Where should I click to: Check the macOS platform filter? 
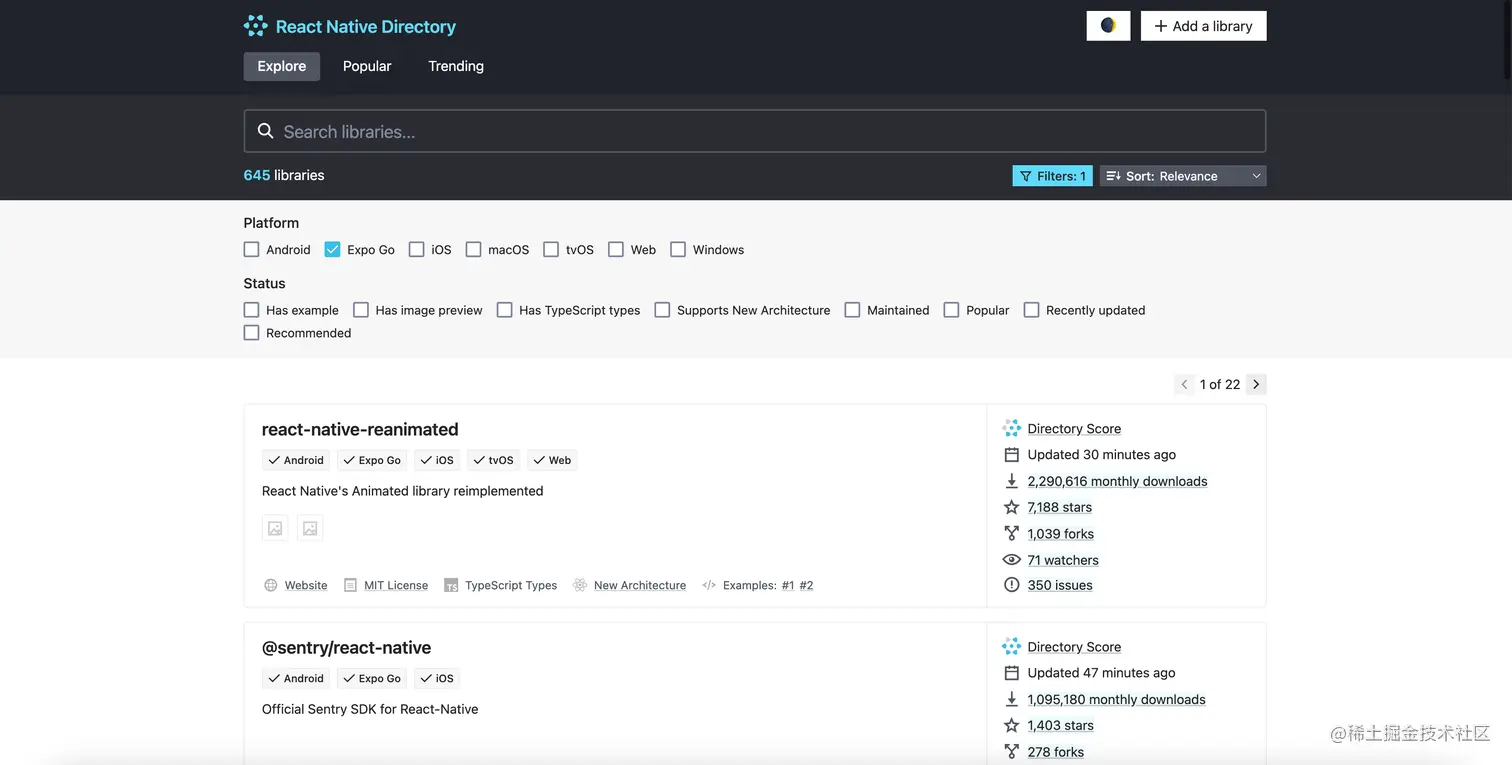[473, 249]
